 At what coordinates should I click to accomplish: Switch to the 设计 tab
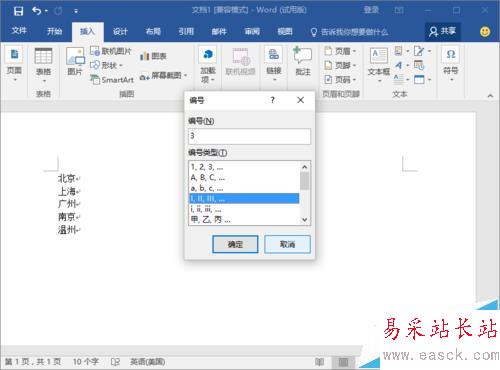point(120,32)
